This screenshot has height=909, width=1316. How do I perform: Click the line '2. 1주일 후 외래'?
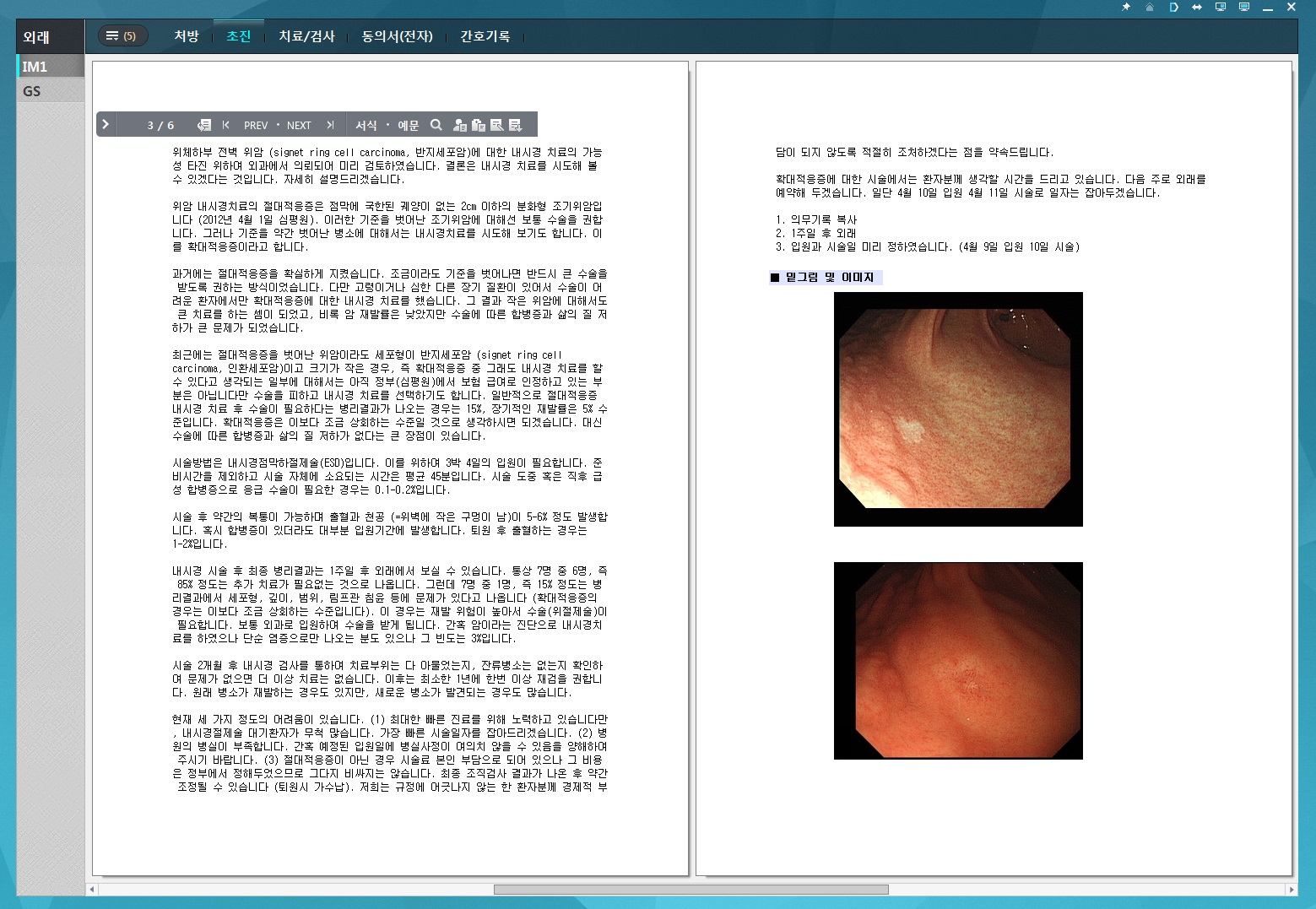tap(816, 233)
